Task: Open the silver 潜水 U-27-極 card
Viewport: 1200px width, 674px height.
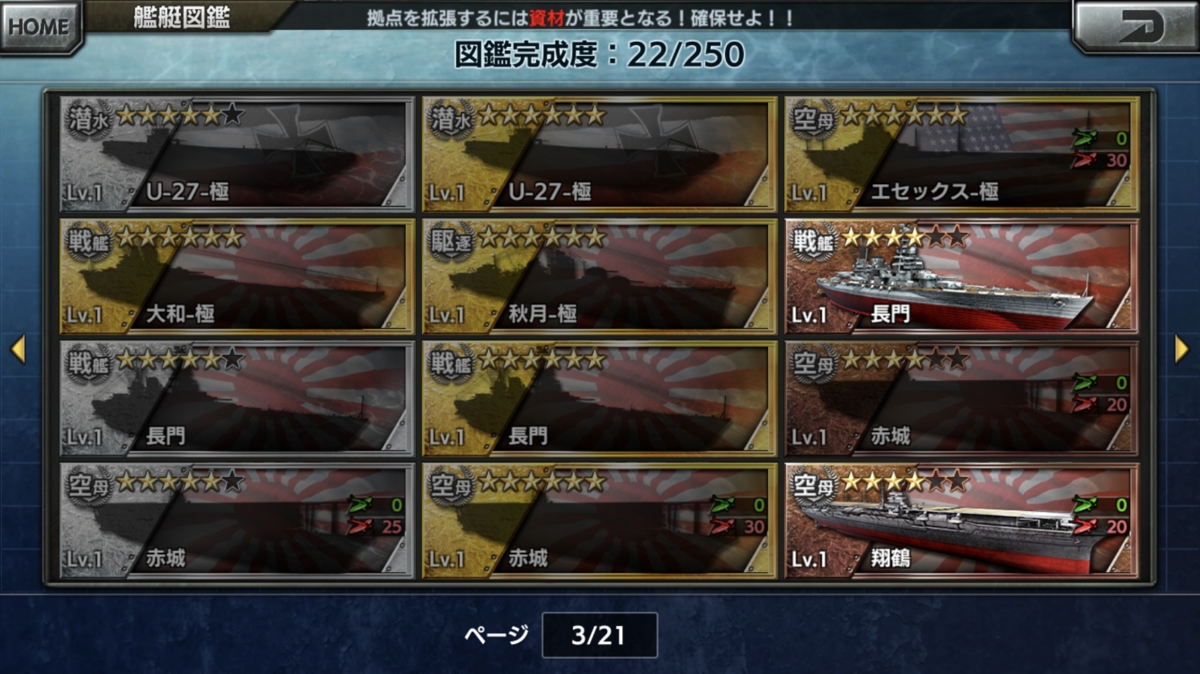Action: tap(237, 153)
